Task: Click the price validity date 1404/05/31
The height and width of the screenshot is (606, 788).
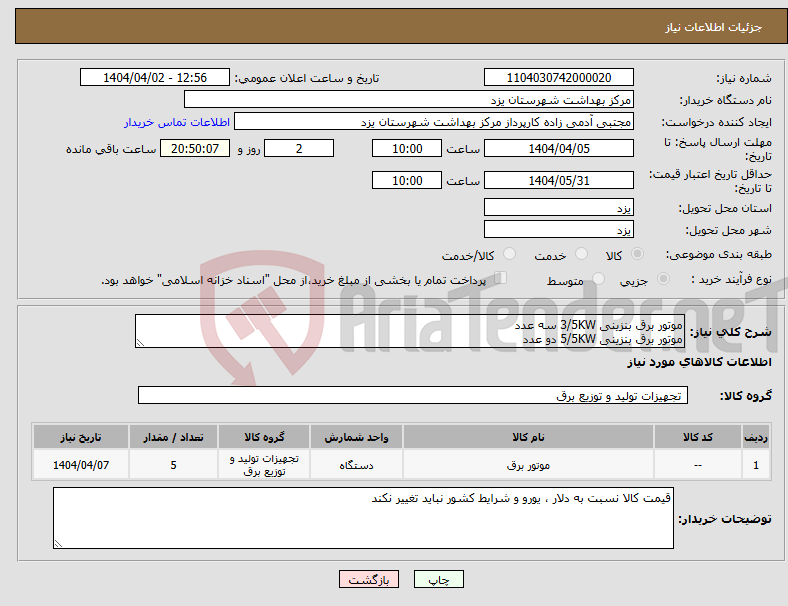Action: (558, 180)
